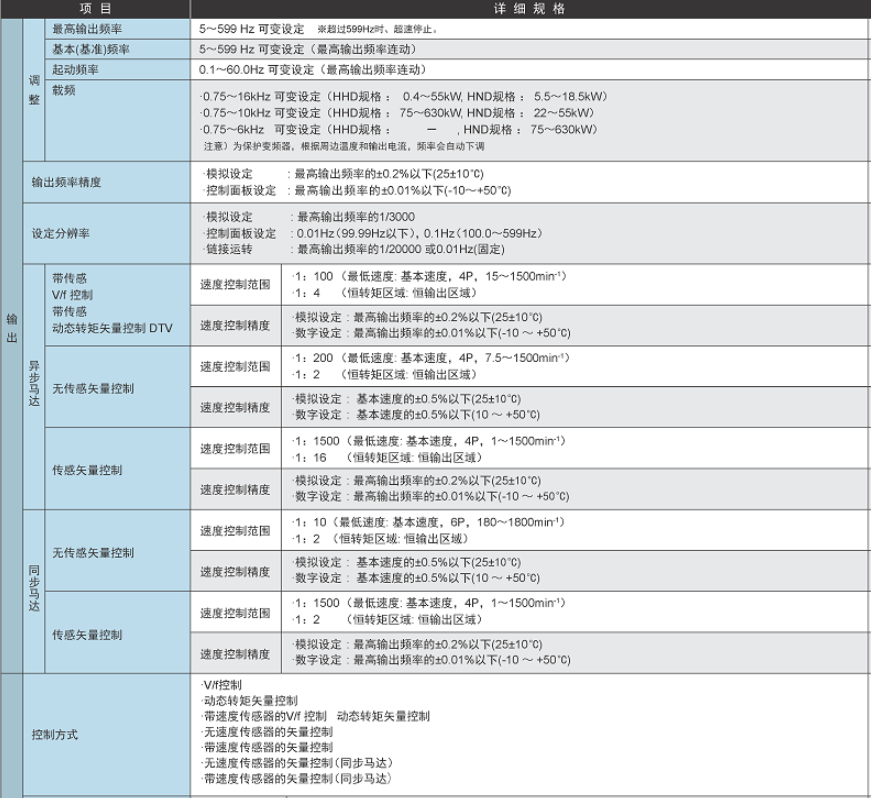Click the 异步马达 vertical group cell
The image size is (871, 798).
click(x=34, y=387)
